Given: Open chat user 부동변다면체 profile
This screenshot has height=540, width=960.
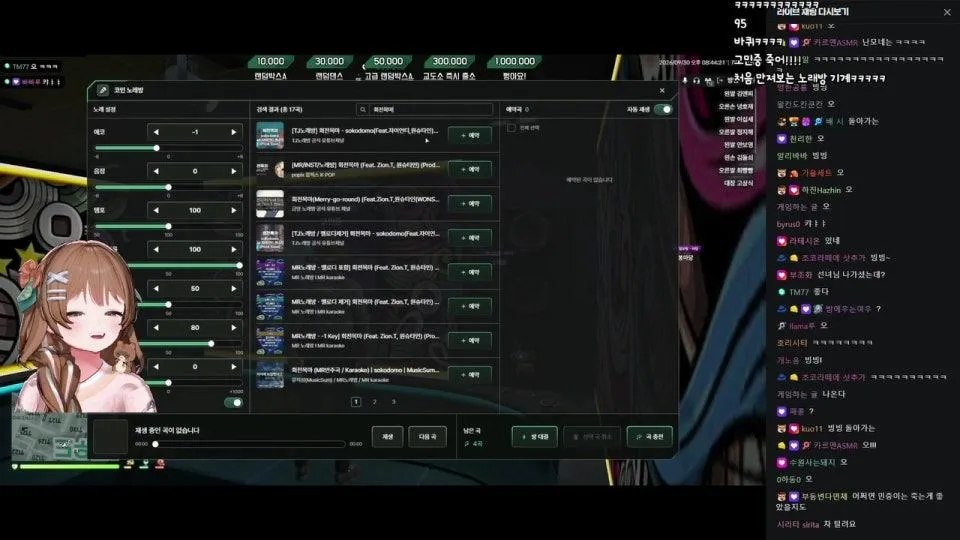Looking at the screenshot, I should point(824,497).
